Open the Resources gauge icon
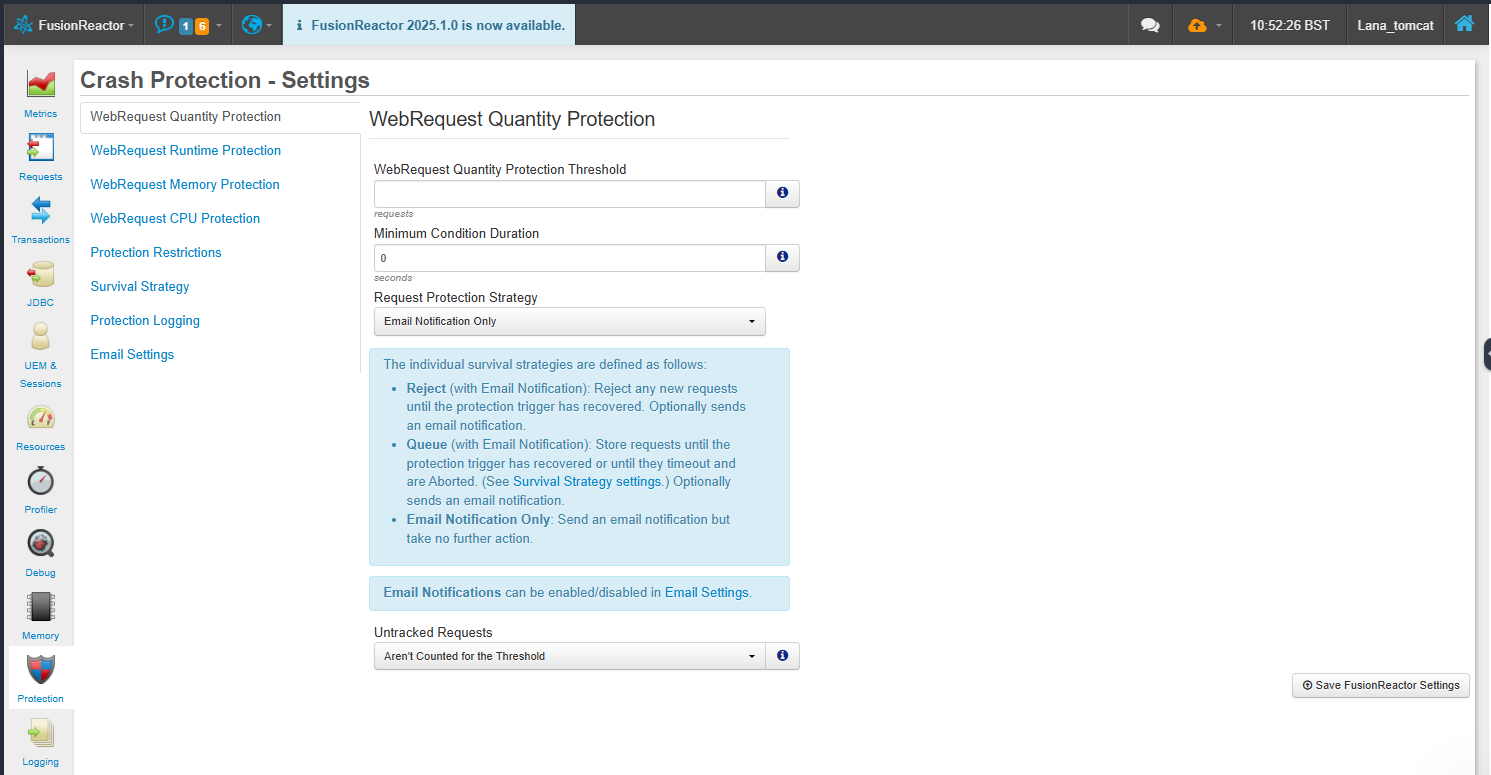This screenshot has height=775, width=1491. (41, 418)
